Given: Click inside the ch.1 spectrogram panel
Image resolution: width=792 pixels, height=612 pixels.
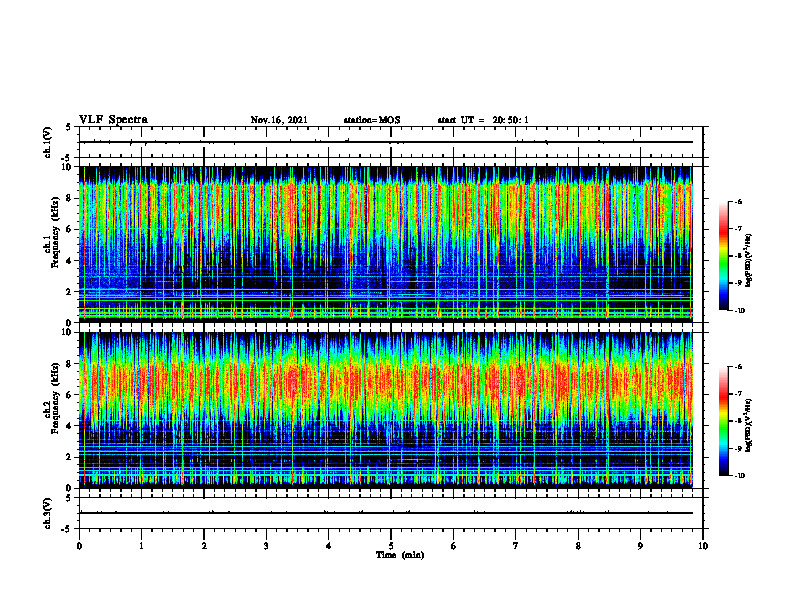Looking at the screenshot, I should pyautogui.click(x=386, y=244).
